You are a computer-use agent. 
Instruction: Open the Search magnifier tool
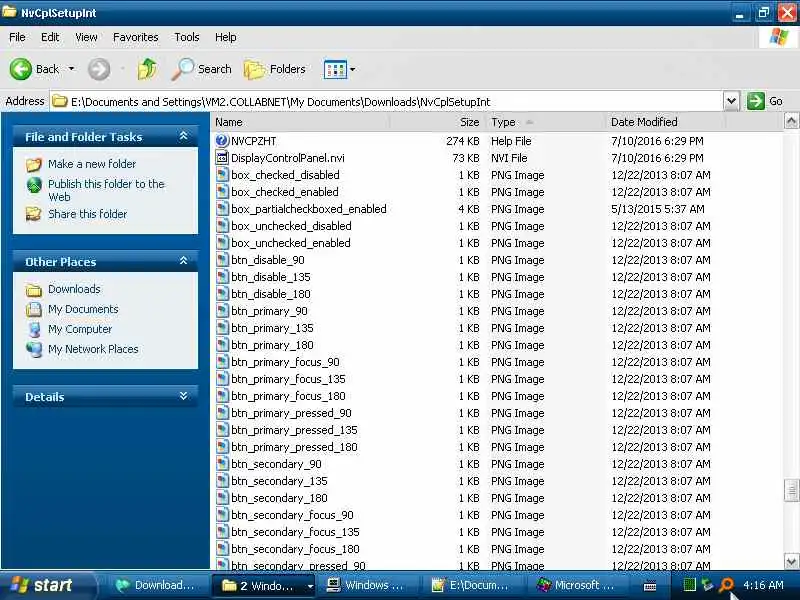[x=202, y=69]
